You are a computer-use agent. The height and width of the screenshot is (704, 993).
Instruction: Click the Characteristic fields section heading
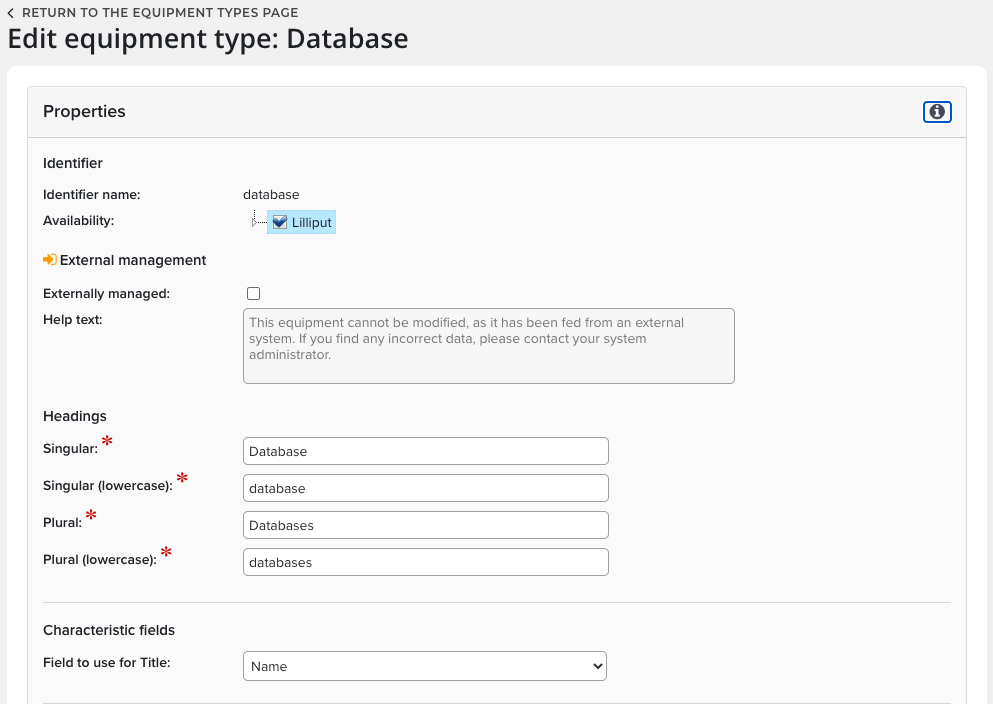click(x=109, y=630)
